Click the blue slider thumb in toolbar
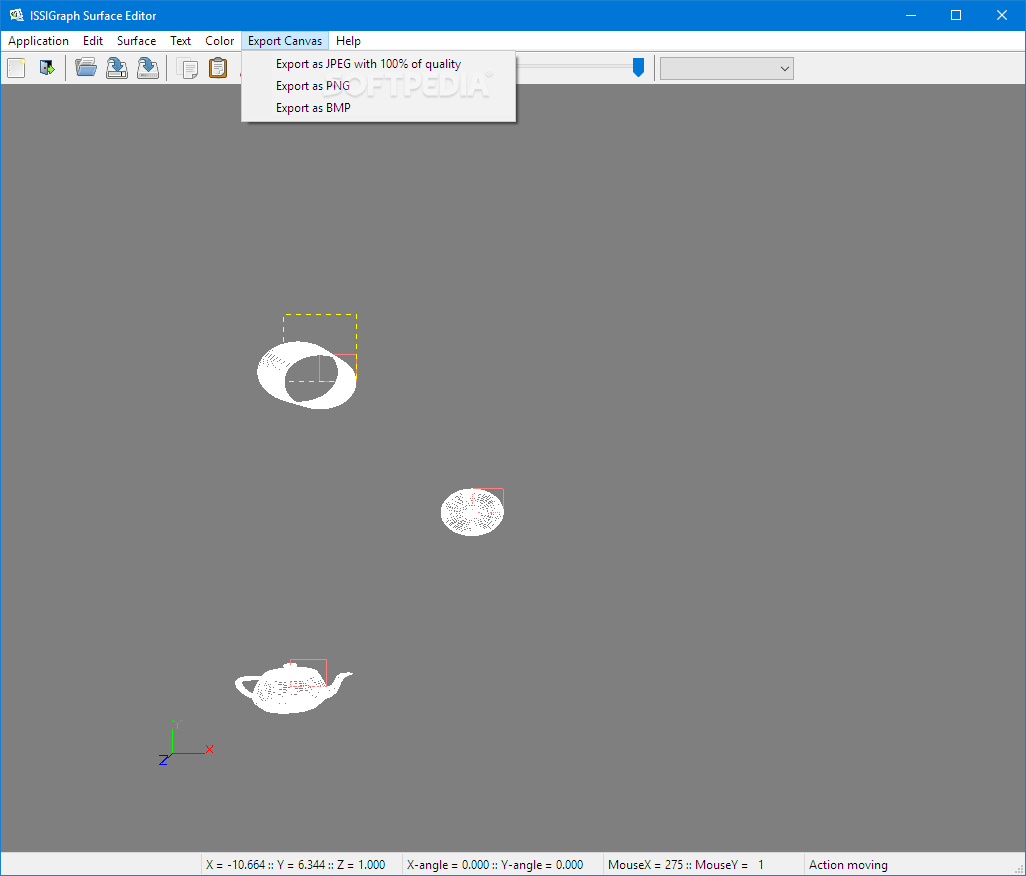 (638, 67)
